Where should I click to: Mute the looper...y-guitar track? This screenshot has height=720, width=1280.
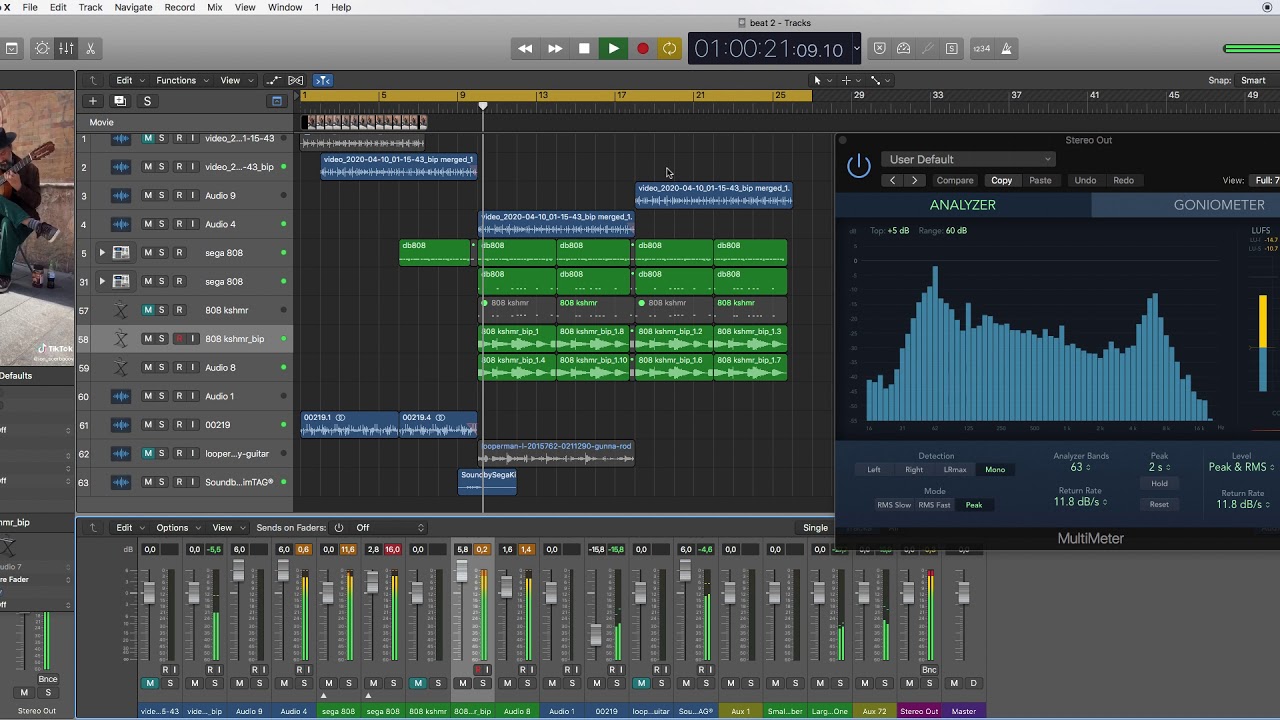tap(148, 454)
